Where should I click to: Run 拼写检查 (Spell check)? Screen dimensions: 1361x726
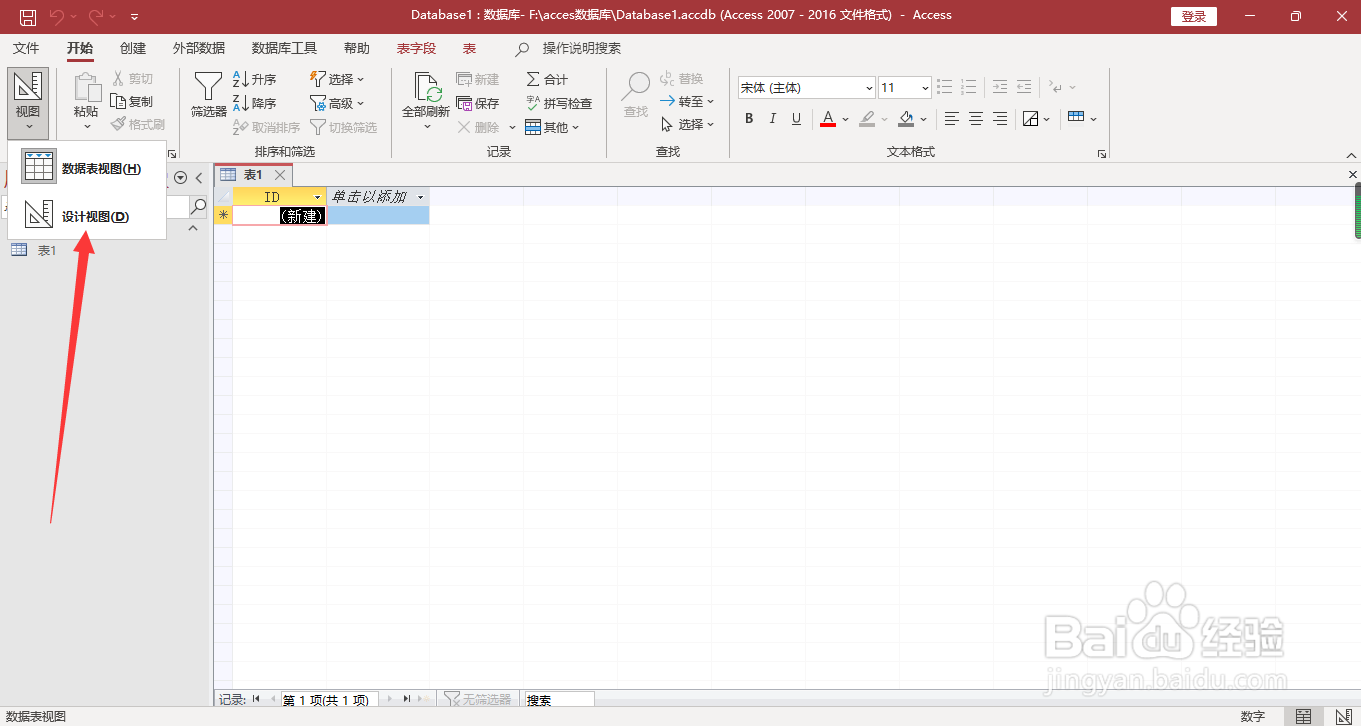coord(559,103)
